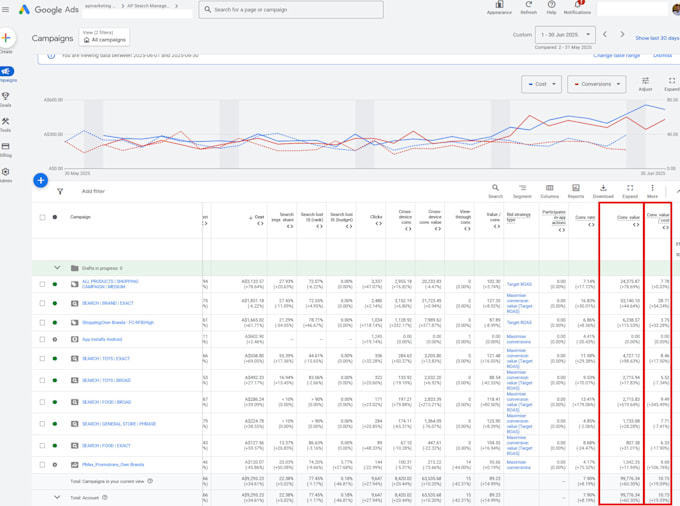Viewport: 680px width, 506px height.
Task: Open the Appearance settings icon
Action: click(x=499, y=5)
